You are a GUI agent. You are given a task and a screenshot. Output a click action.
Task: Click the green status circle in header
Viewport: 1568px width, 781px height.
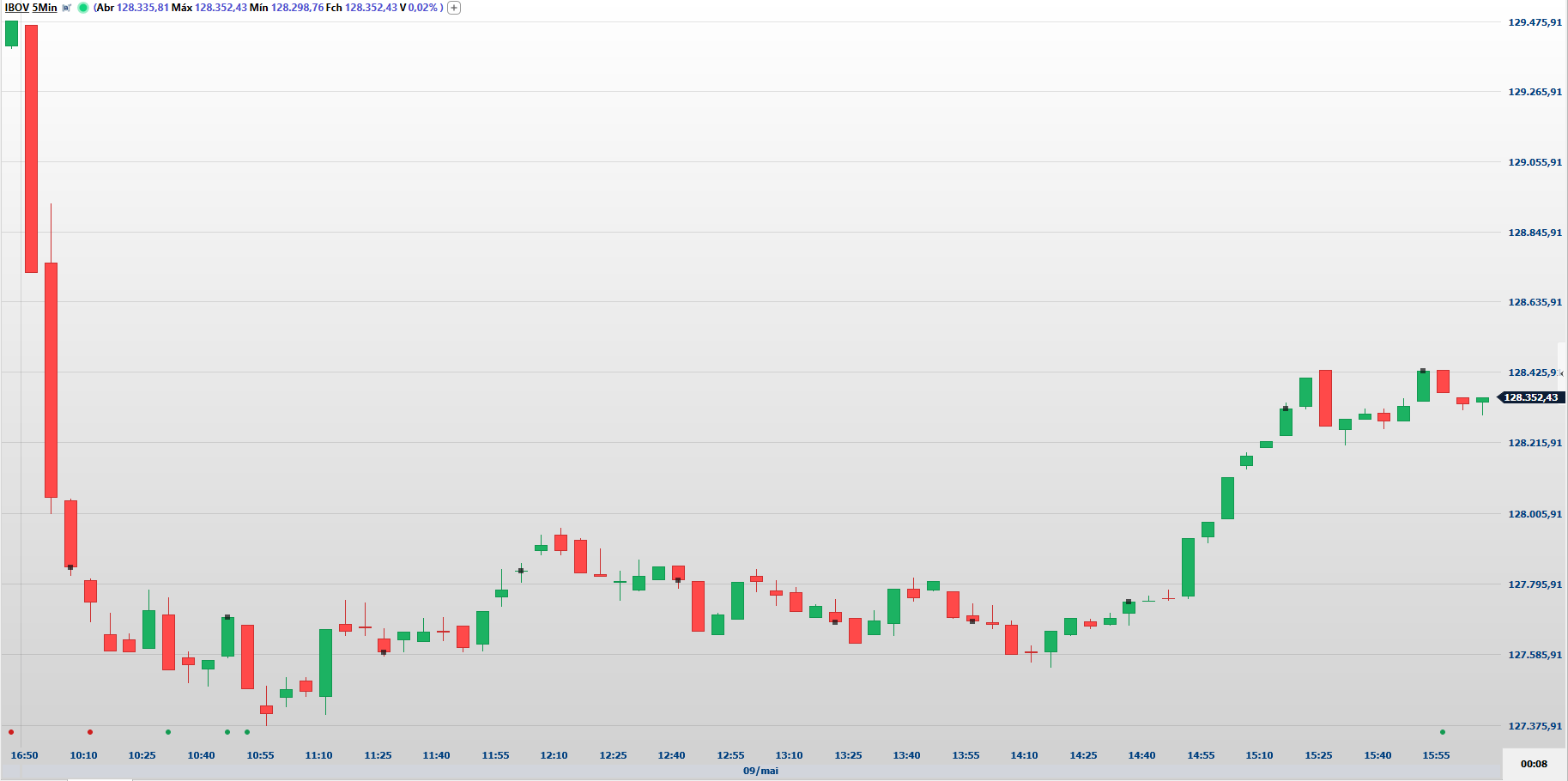[83, 8]
